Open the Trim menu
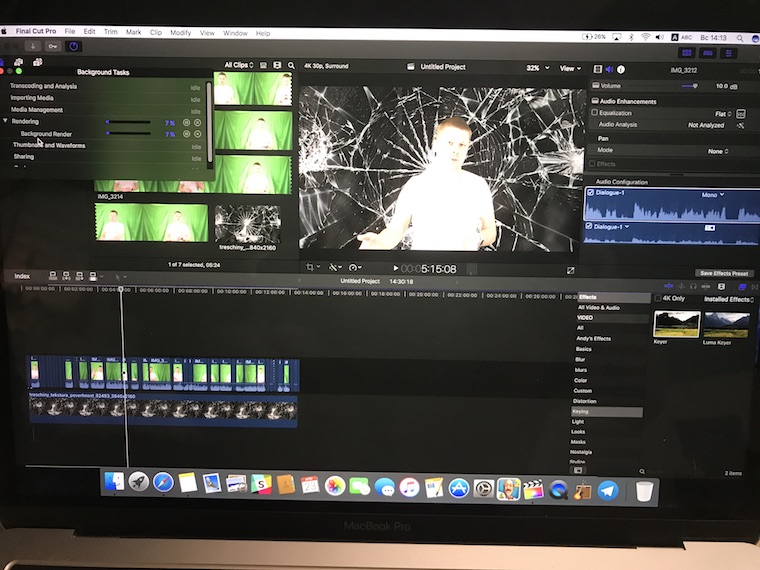 click(x=111, y=32)
